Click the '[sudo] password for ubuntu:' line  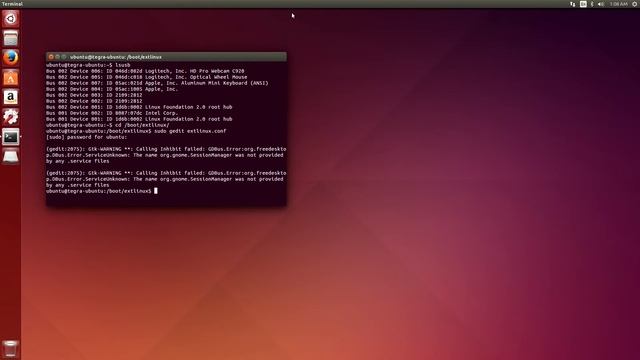point(87,137)
